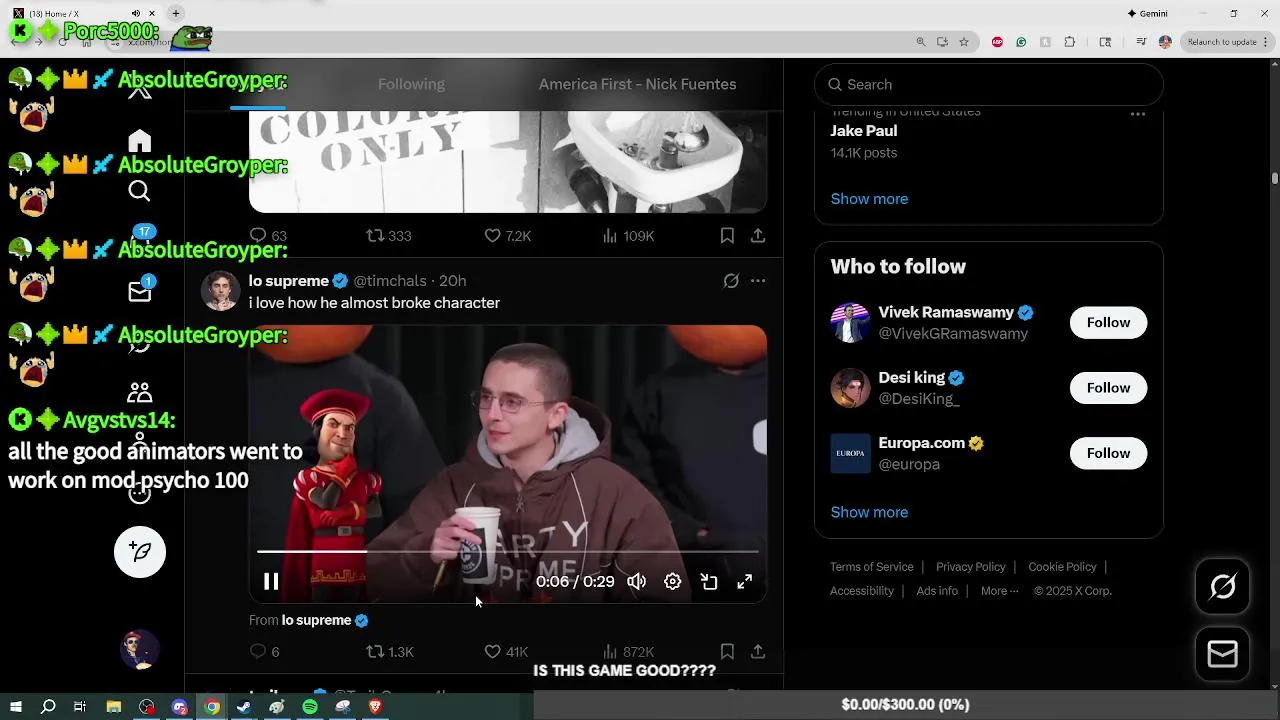Open the Cookie Policy link

coord(1062,567)
